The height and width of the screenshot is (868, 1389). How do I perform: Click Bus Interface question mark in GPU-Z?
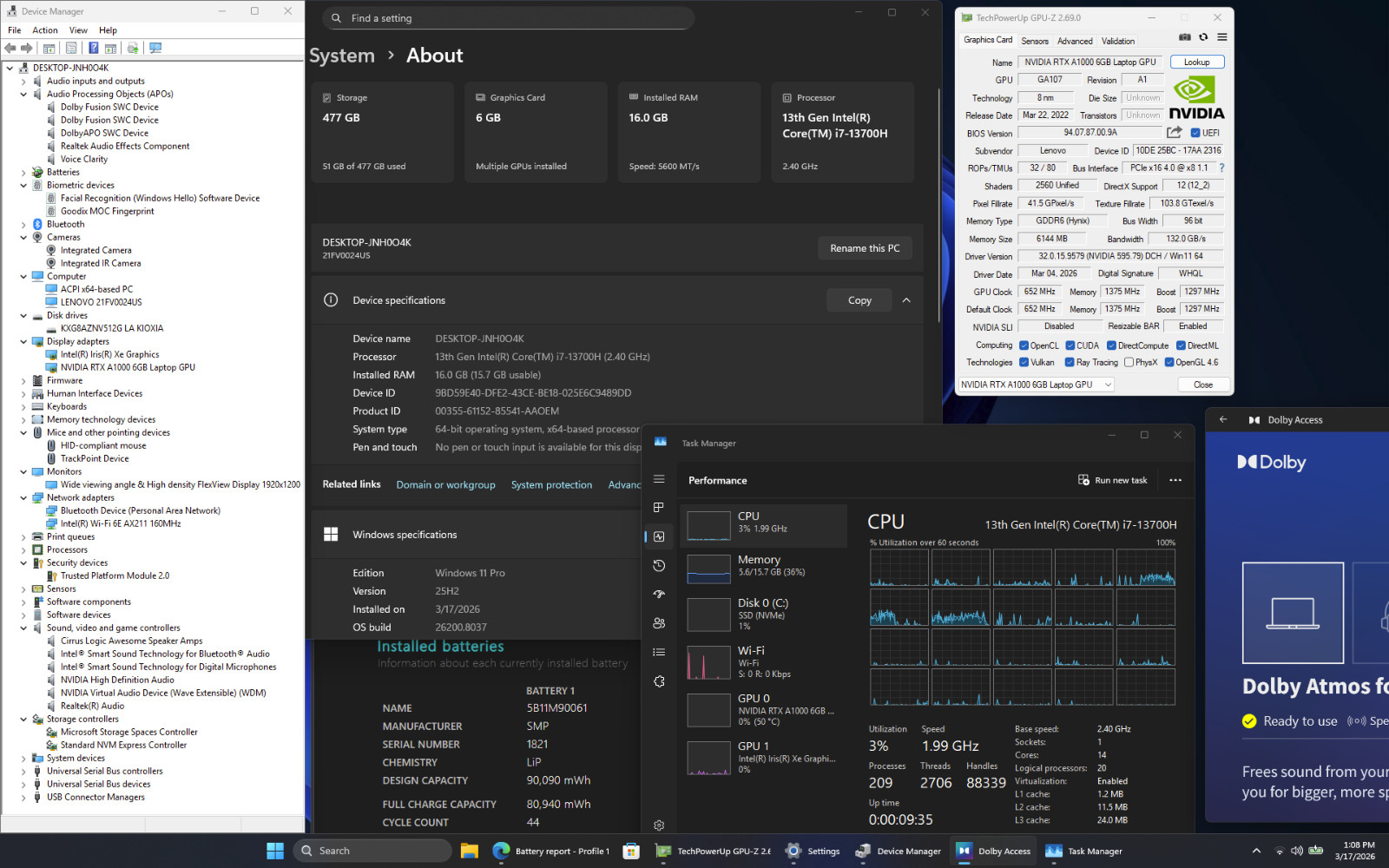(x=1221, y=168)
